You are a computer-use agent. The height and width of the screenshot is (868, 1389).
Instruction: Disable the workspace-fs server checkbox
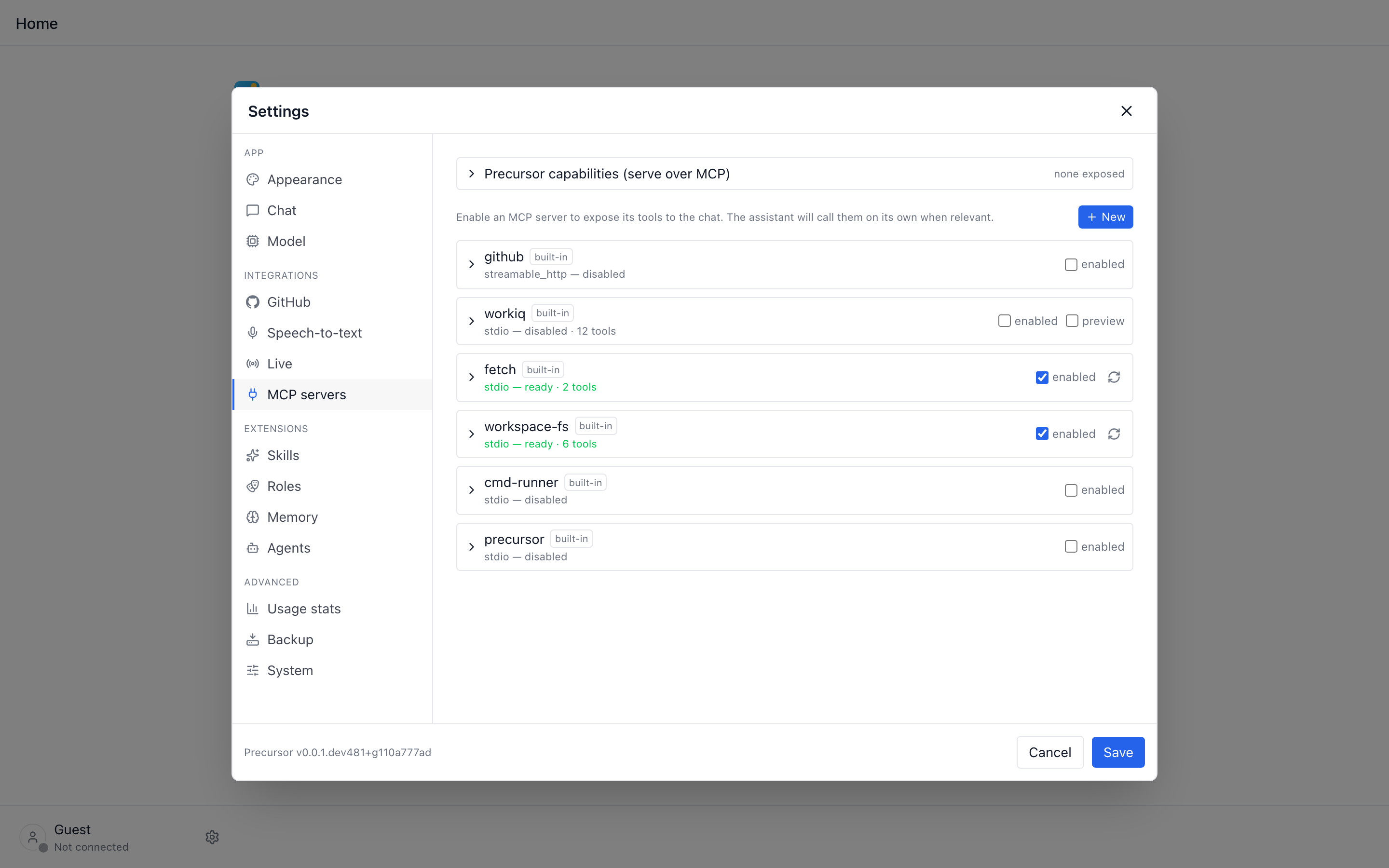[1042, 434]
